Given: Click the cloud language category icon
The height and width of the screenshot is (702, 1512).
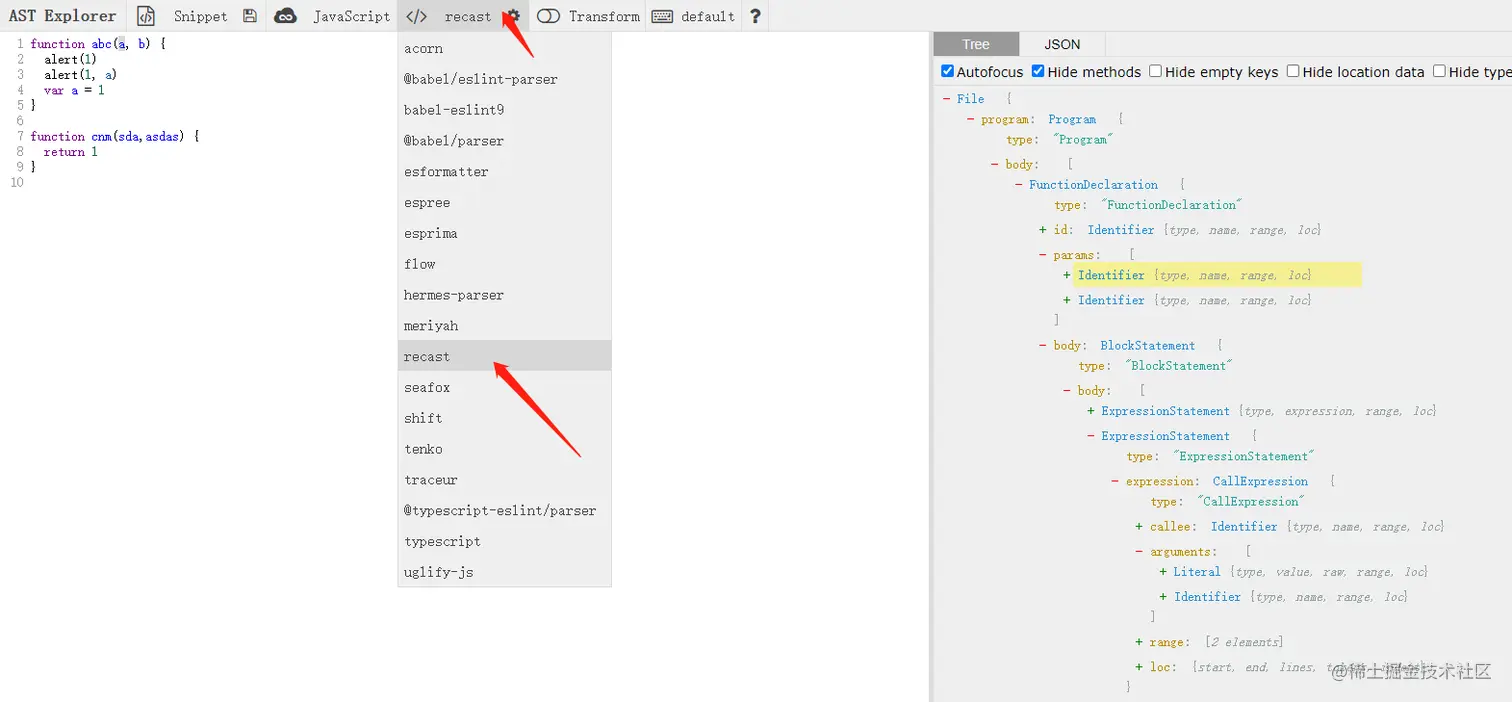Looking at the screenshot, I should (x=285, y=16).
